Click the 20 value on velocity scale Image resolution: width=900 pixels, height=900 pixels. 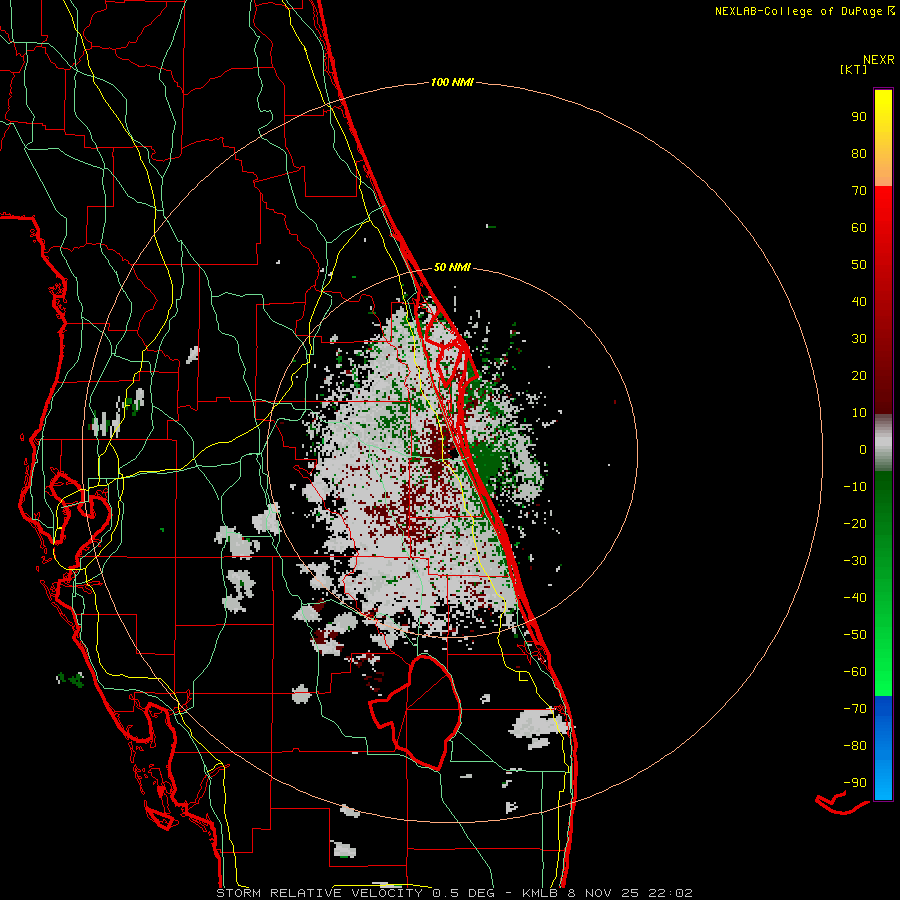click(x=859, y=376)
